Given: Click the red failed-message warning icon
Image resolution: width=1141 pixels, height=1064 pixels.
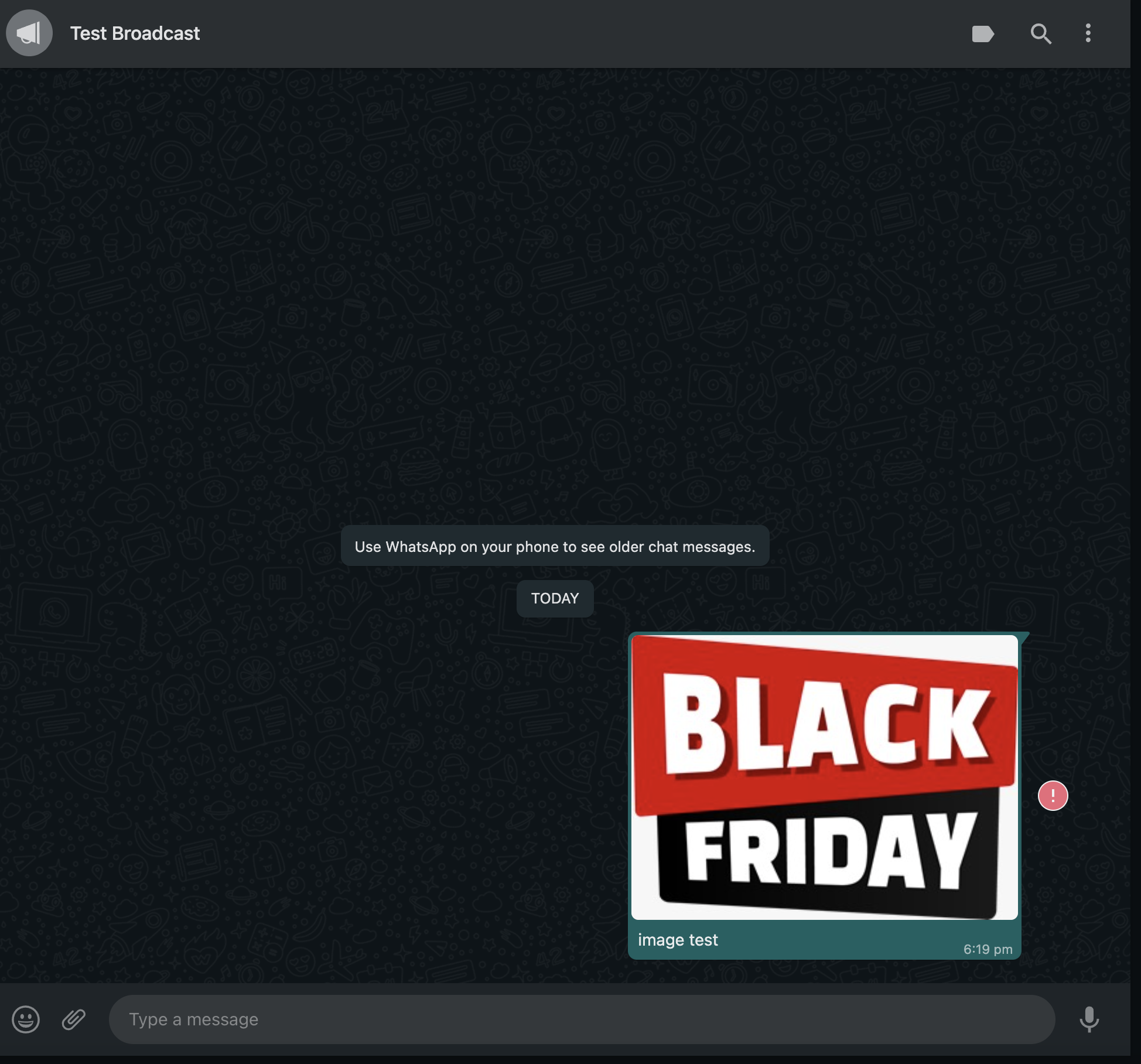Looking at the screenshot, I should 1053,796.
